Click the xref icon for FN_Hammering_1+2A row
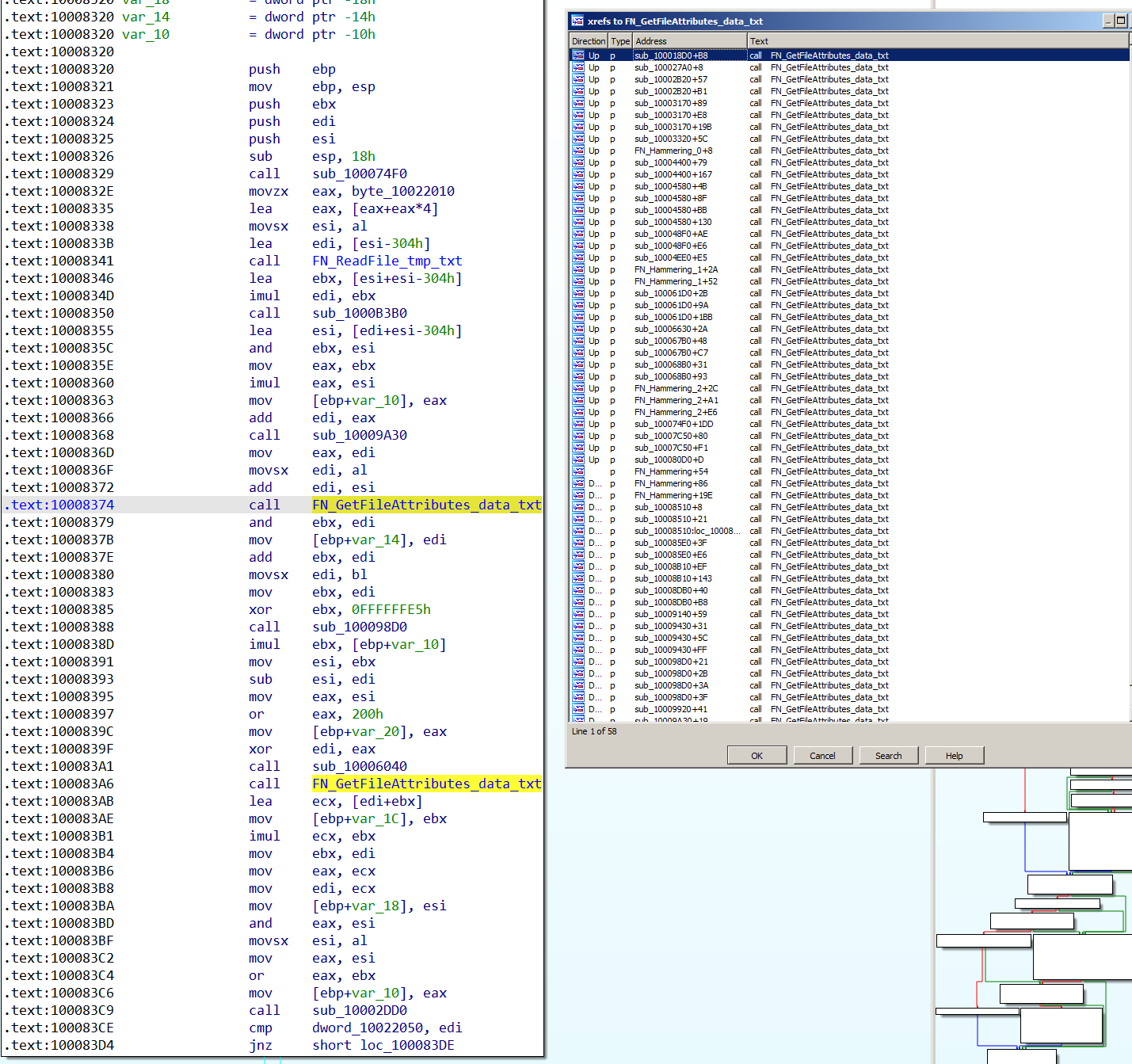 (578, 269)
